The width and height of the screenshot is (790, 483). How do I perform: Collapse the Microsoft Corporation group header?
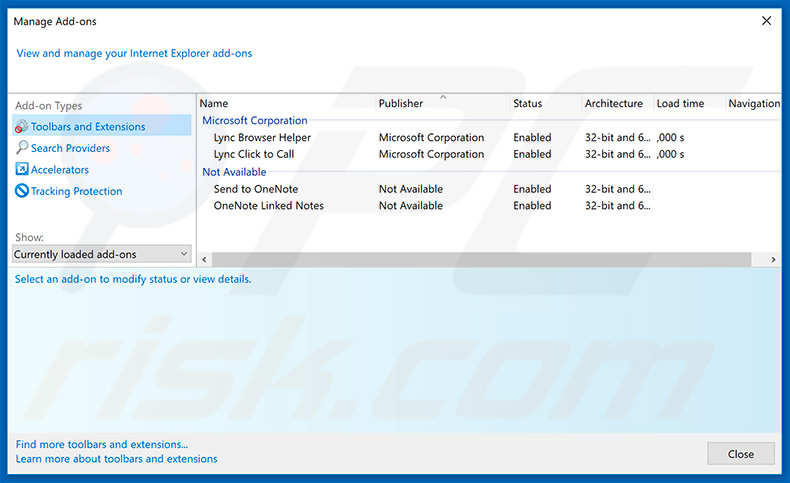click(254, 120)
